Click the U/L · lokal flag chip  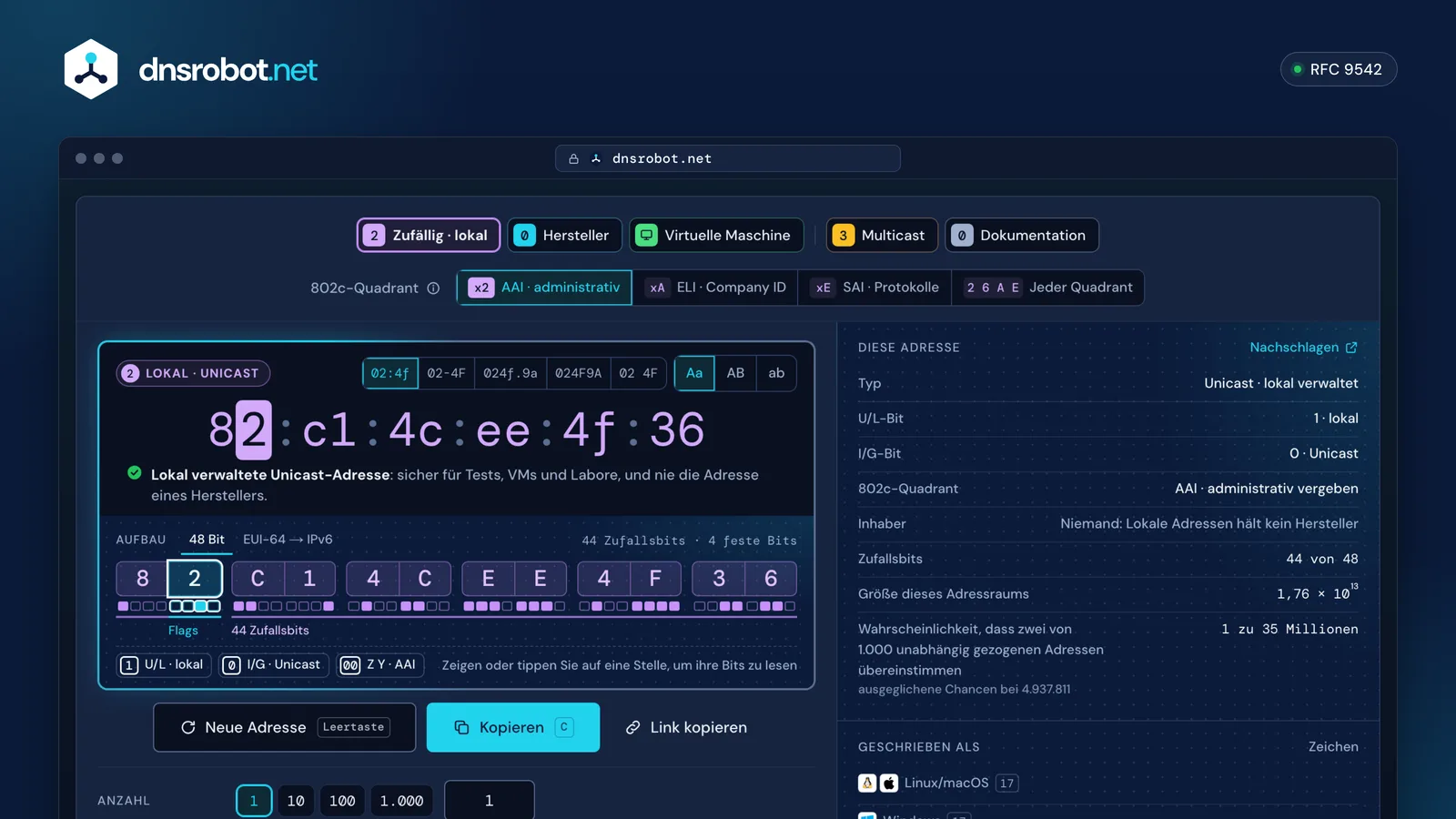point(164,665)
